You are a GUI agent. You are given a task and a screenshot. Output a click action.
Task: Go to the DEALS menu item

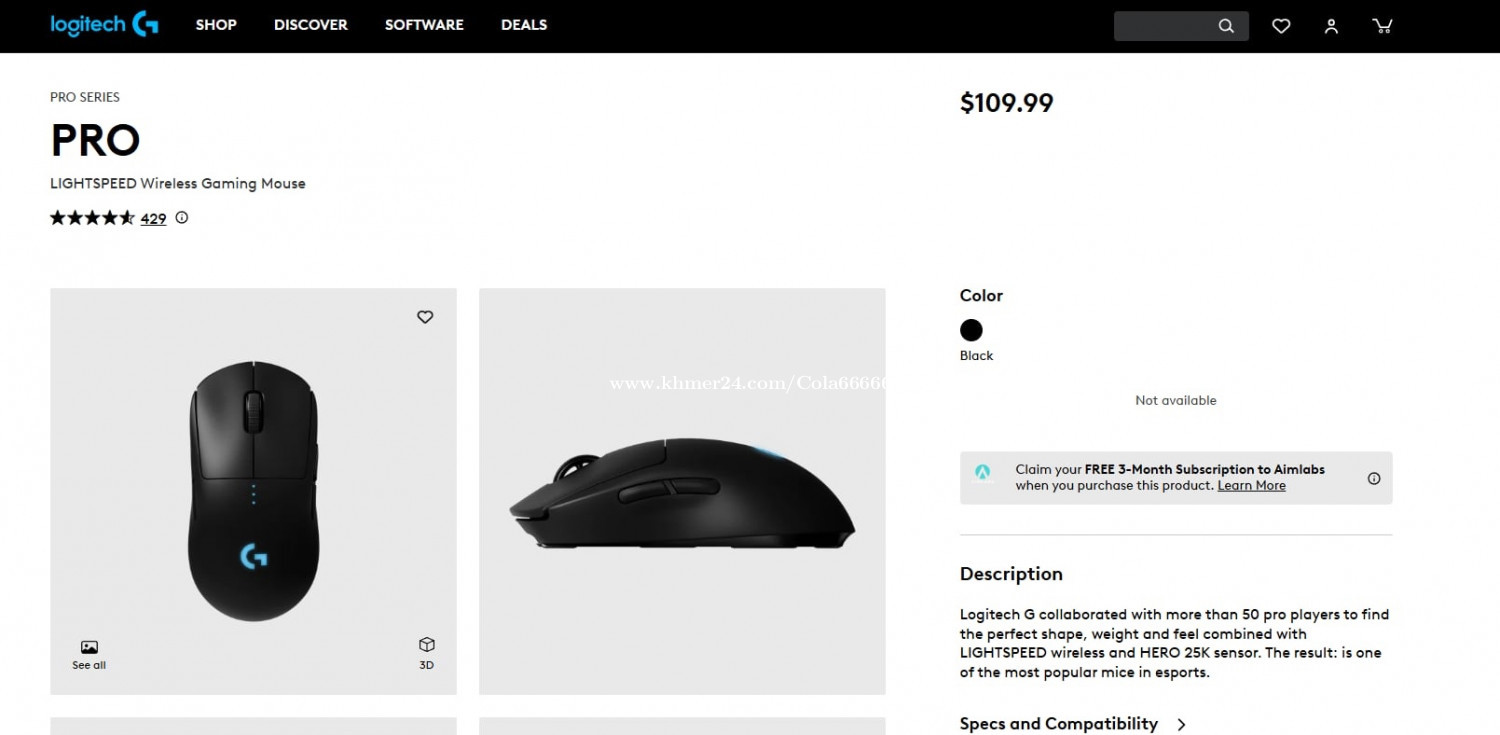524,25
